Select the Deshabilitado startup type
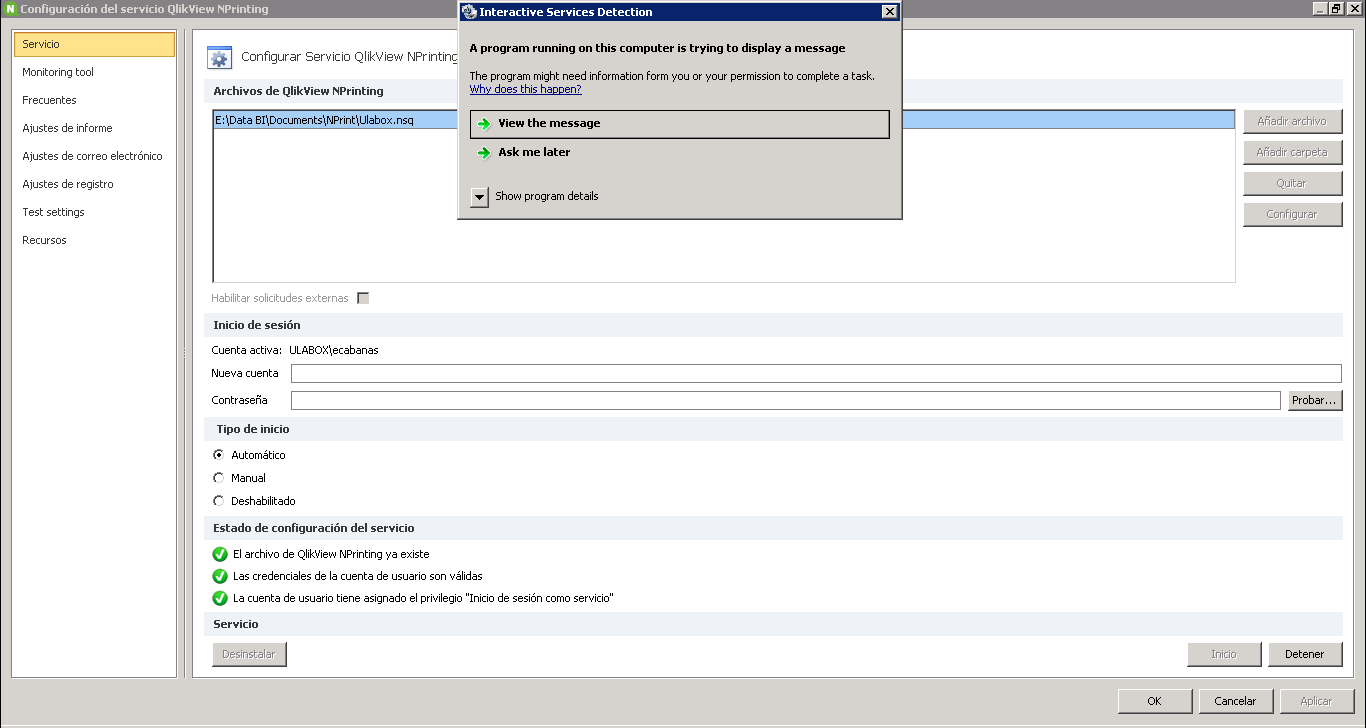The image size is (1366, 728). click(219, 501)
